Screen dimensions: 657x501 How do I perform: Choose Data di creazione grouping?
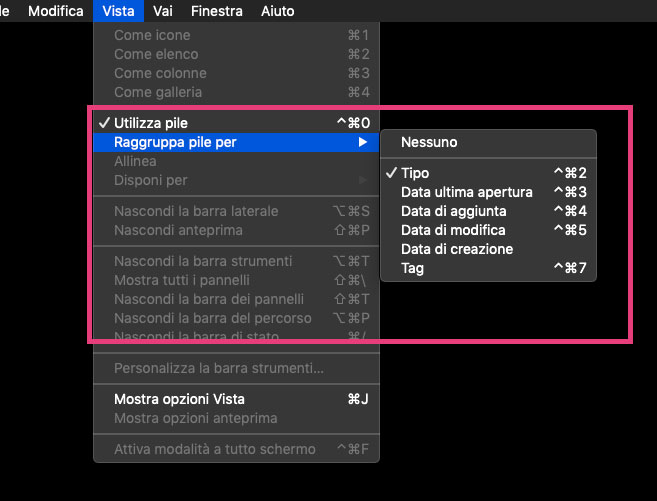click(x=456, y=249)
